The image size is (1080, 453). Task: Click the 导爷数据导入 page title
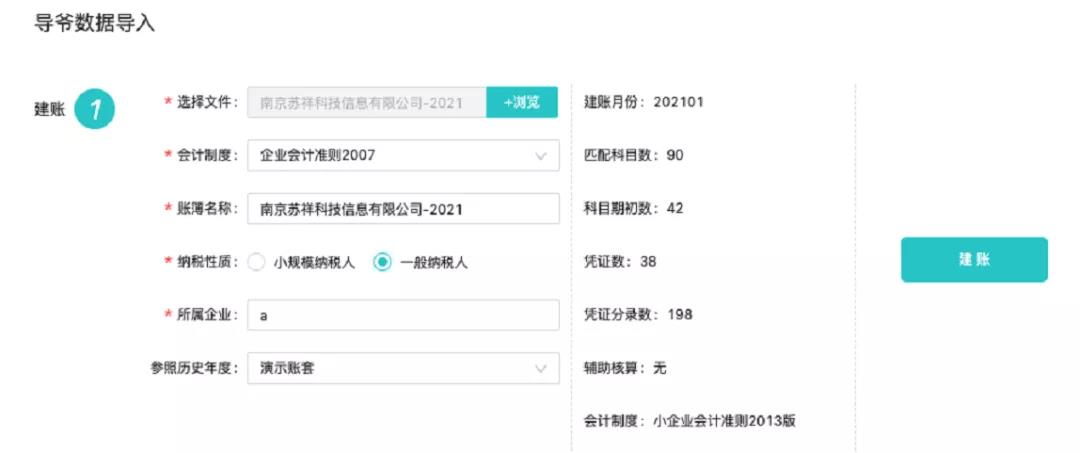point(95,23)
